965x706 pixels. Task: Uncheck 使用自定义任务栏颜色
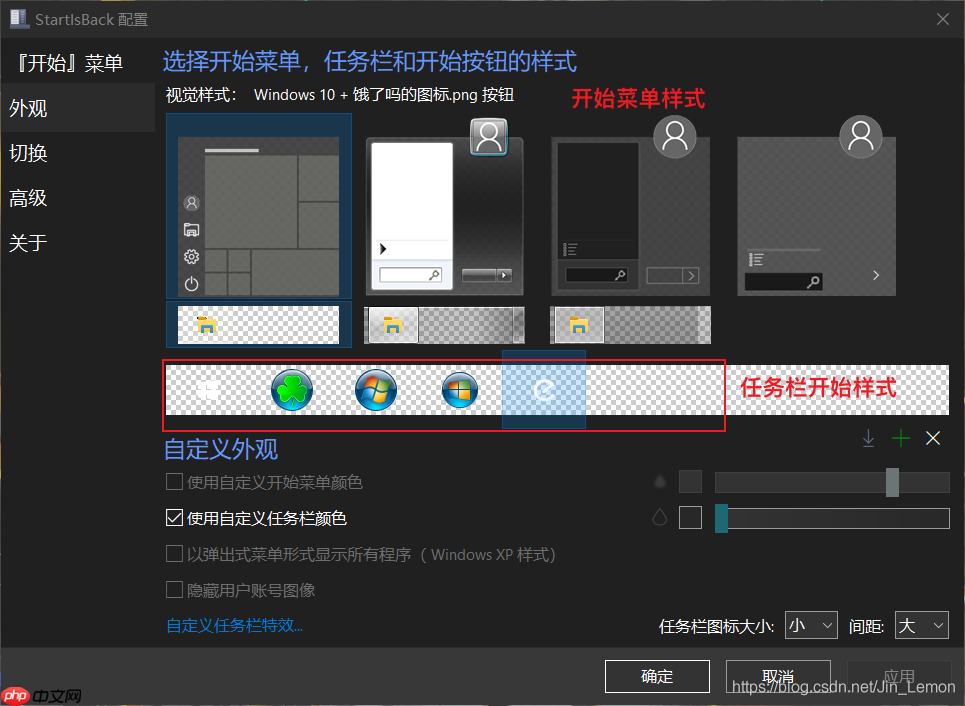173,518
